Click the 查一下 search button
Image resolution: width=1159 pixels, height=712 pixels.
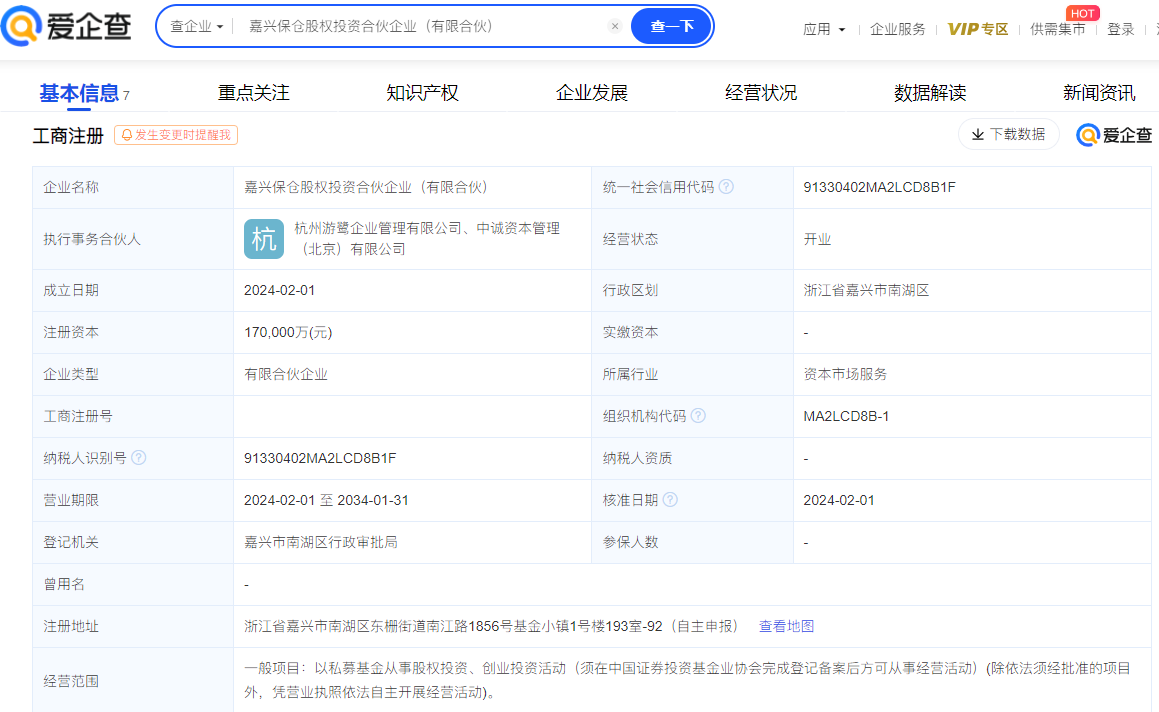point(671,26)
